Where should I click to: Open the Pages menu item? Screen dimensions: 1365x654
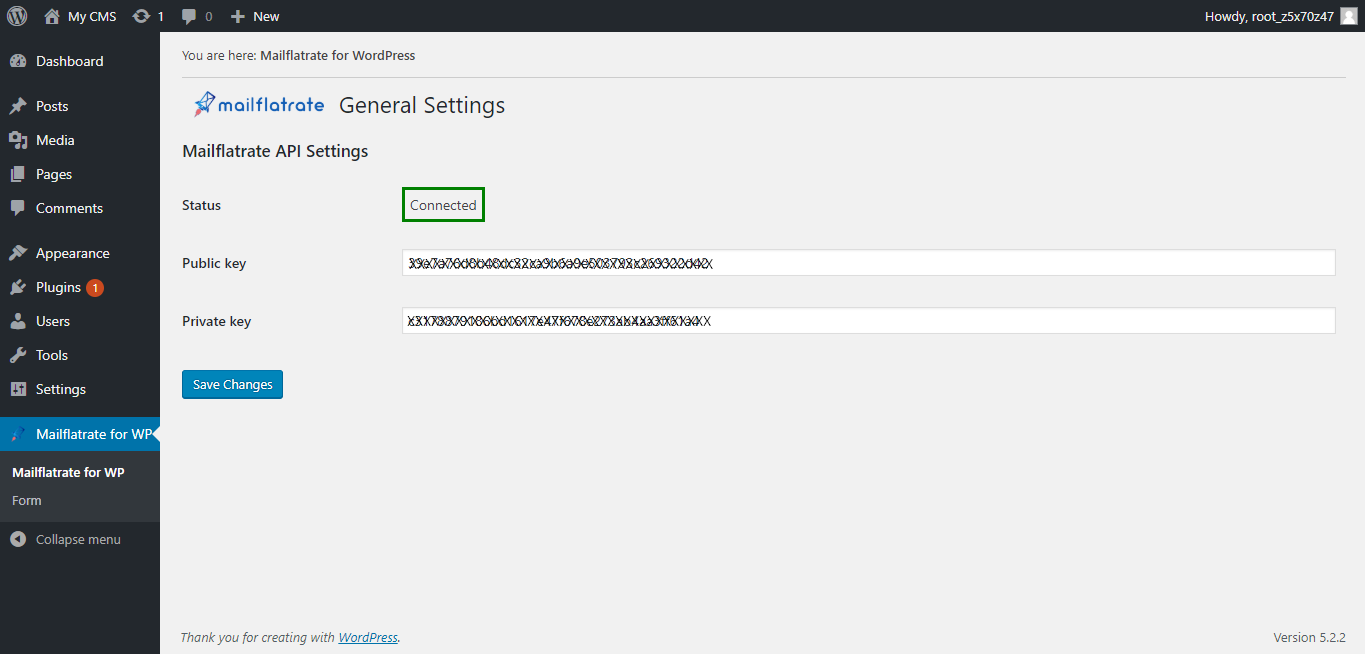tap(54, 174)
